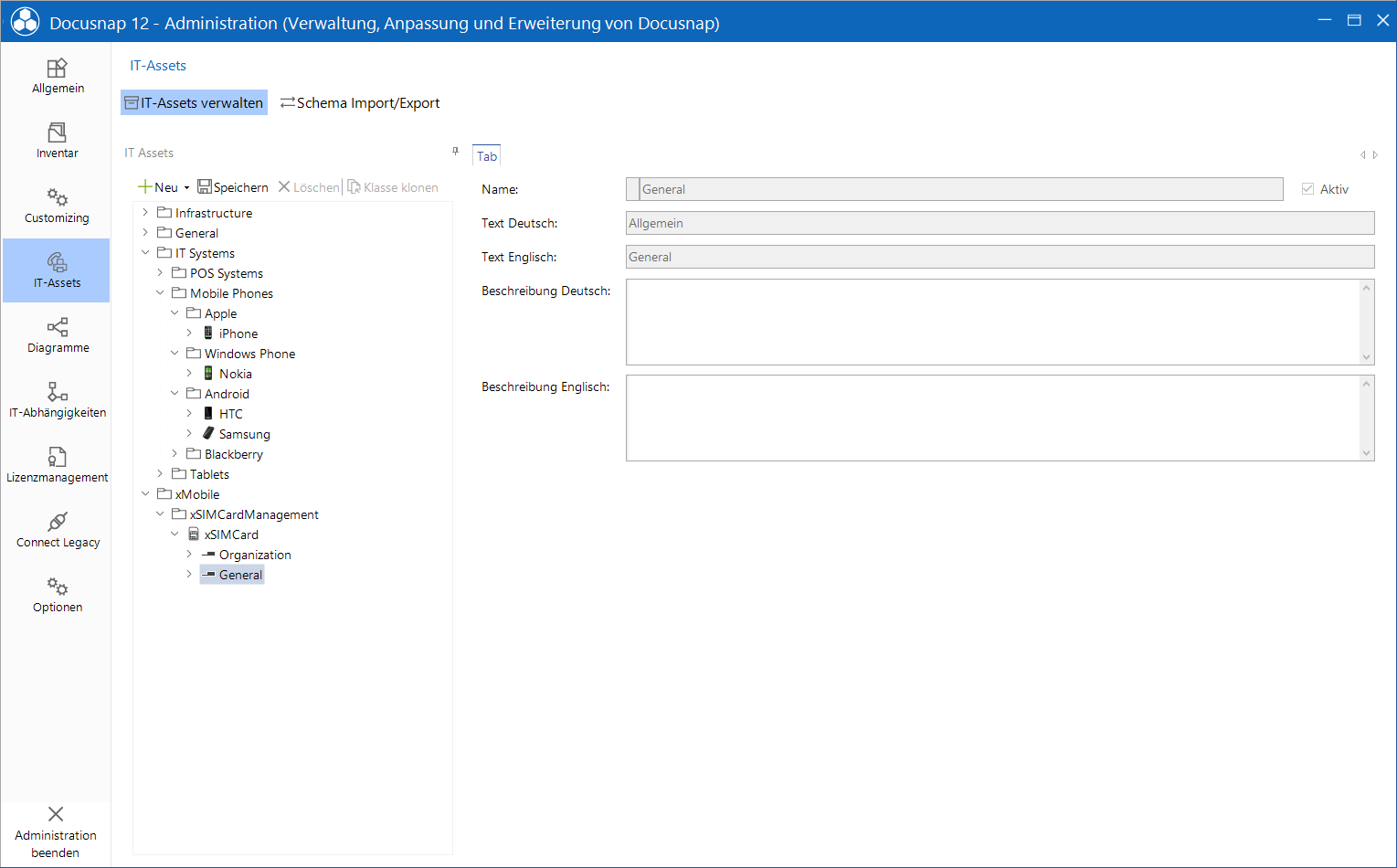1397x868 pixels.
Task: Collapse the Apple folder node
Action: click(175, 313)
